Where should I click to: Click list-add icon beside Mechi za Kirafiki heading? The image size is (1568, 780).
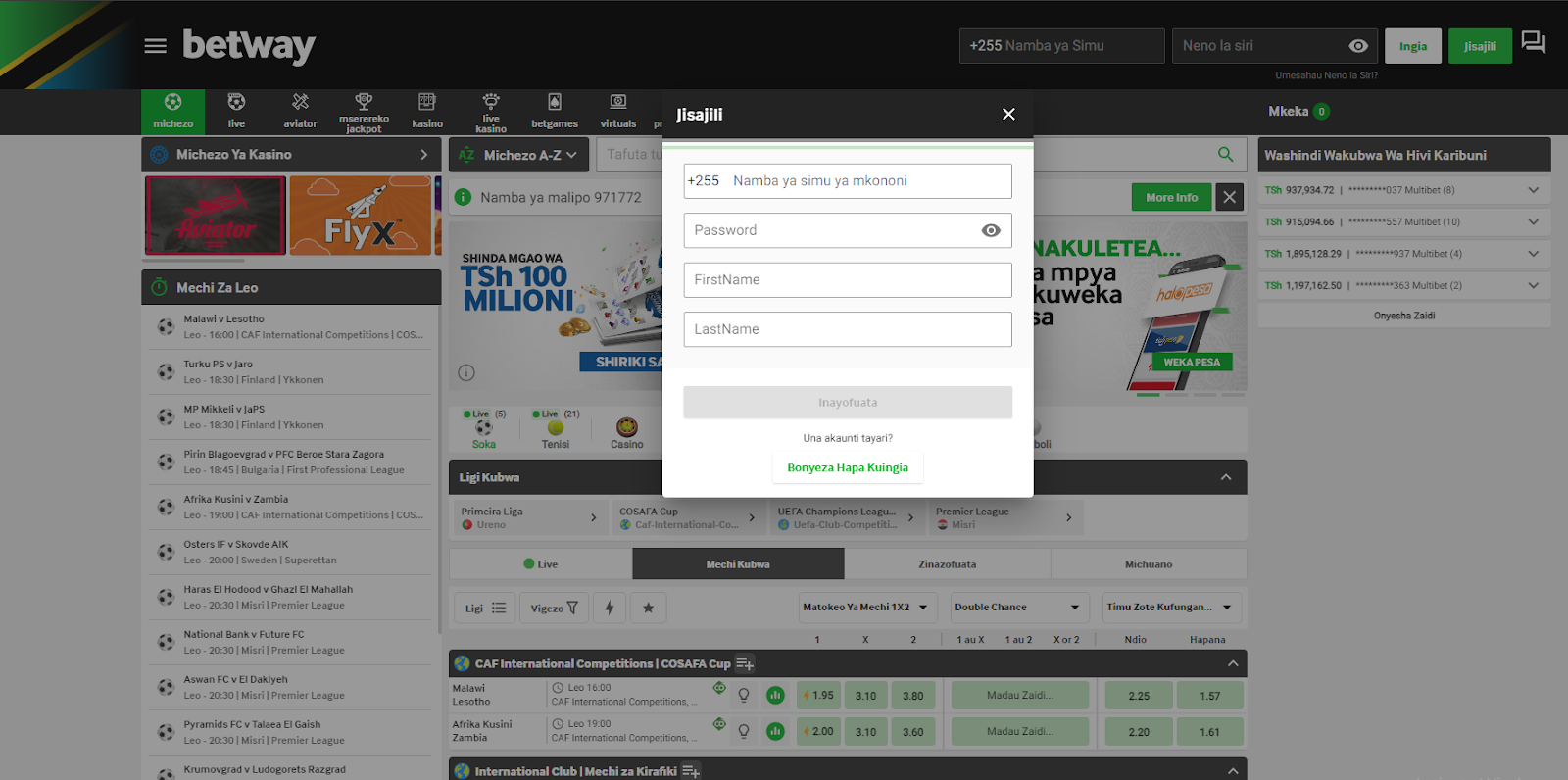point(691,772)
